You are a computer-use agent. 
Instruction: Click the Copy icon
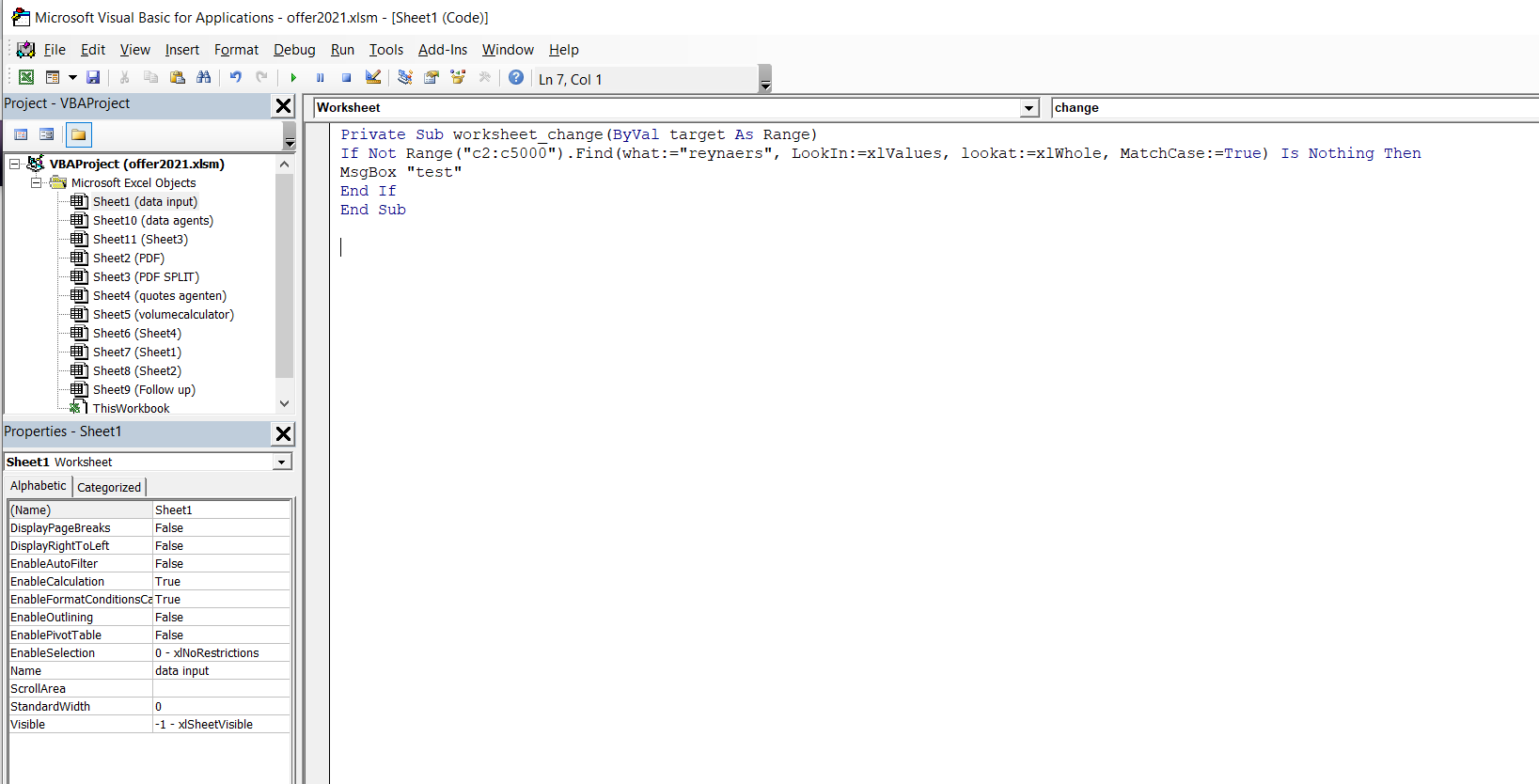click(150, 77)
